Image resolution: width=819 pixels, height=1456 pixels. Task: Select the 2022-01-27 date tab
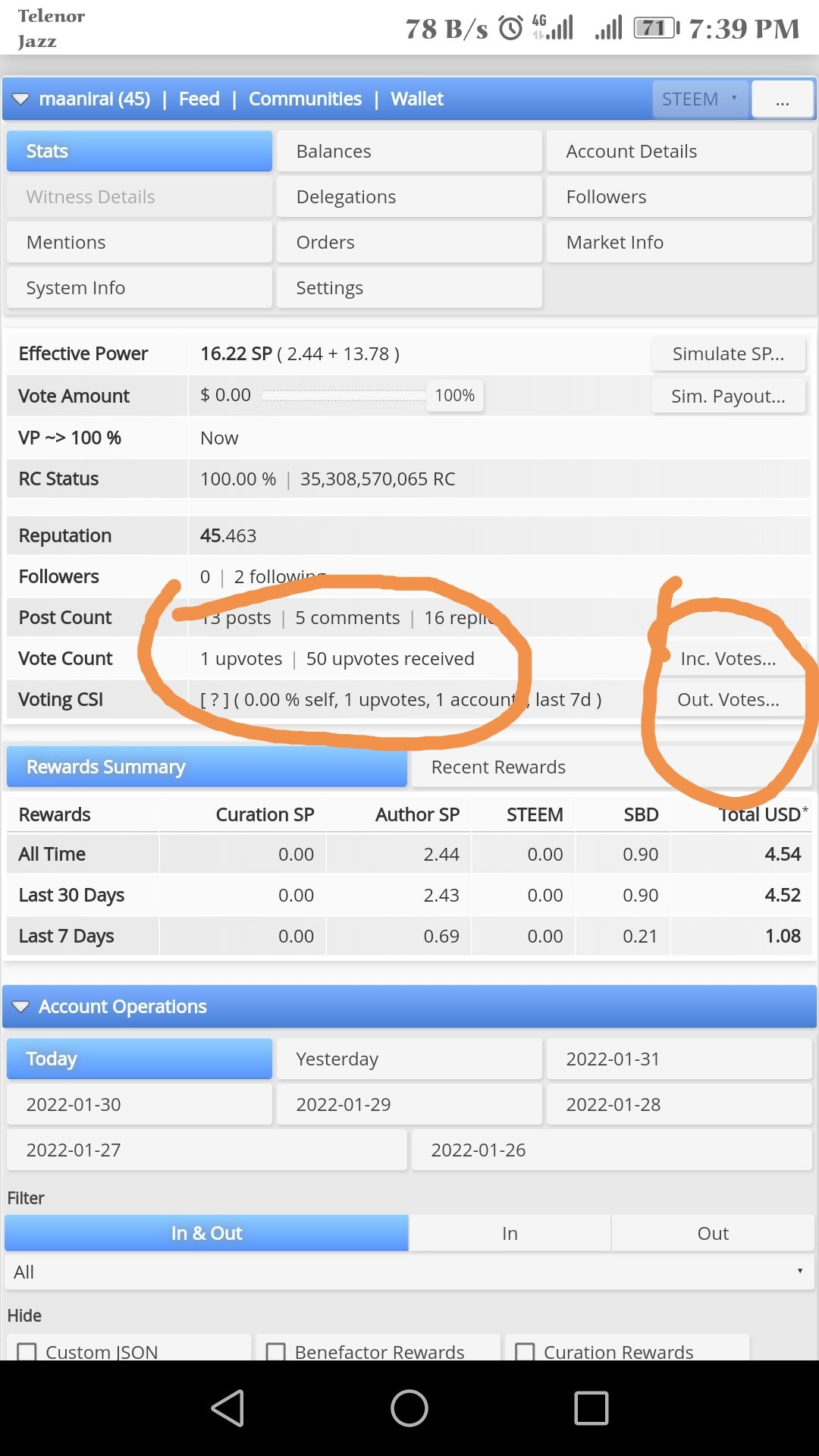point(206,1150)
